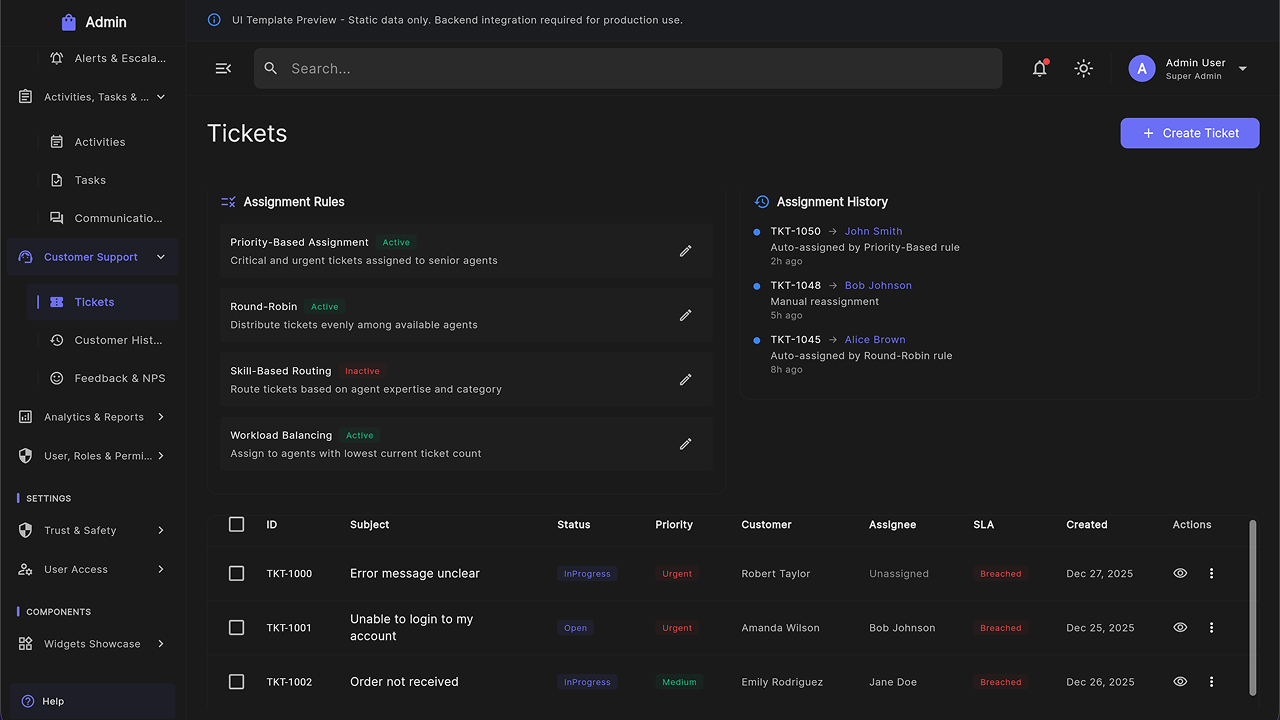Image resolution: width=1280 pixels, height=720 pixels.
Task: Check the TKT-1000 row checkbox
Action: click(x=236, y=573)
